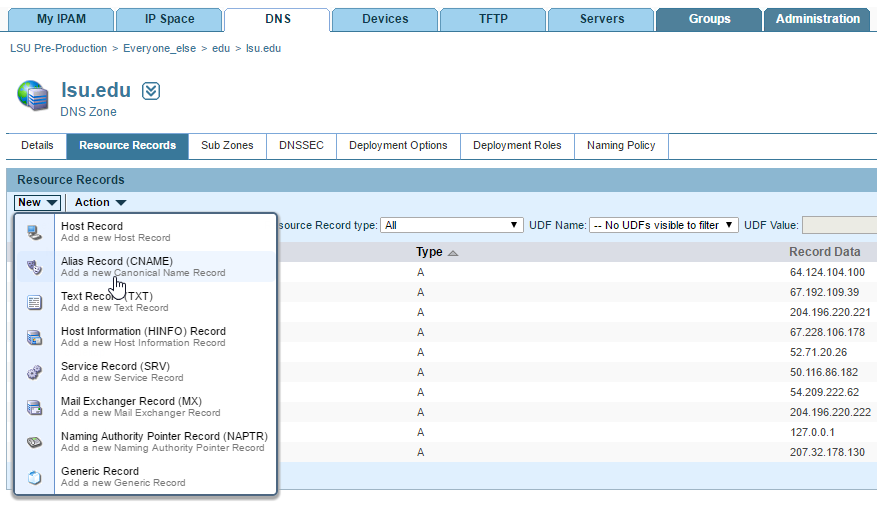Choose Host Record from the New menu
This screenshot has width=877, height=509.
[145, 232]
